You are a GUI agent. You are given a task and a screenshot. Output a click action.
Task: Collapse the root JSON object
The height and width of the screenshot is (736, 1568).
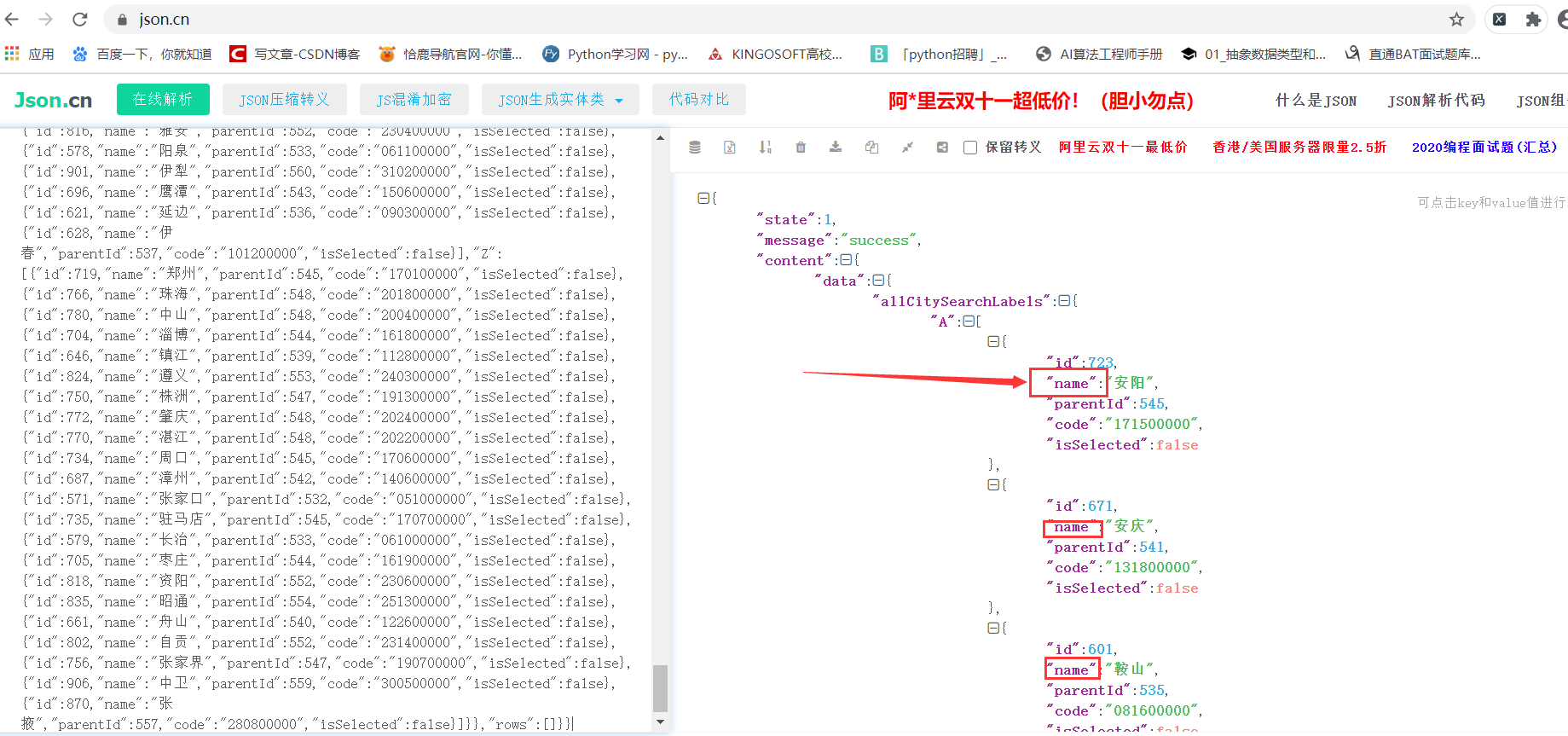point(703,198)
